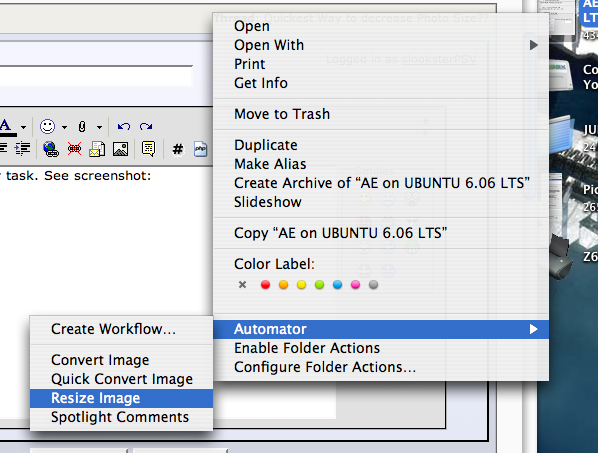Click in the message text area
Screen dimensions: 598x453
pyautogui.click(x=107, y=244)
